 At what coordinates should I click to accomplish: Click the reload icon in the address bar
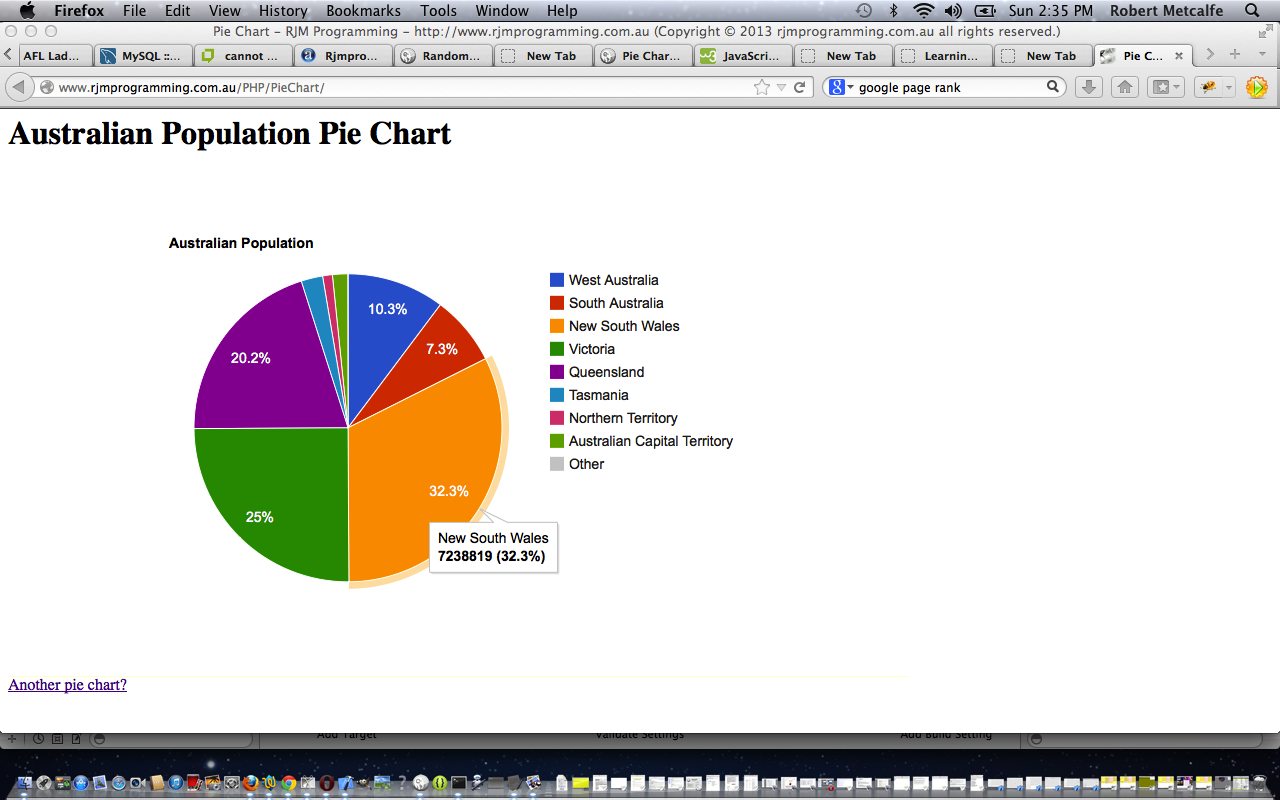coord(799,87)
